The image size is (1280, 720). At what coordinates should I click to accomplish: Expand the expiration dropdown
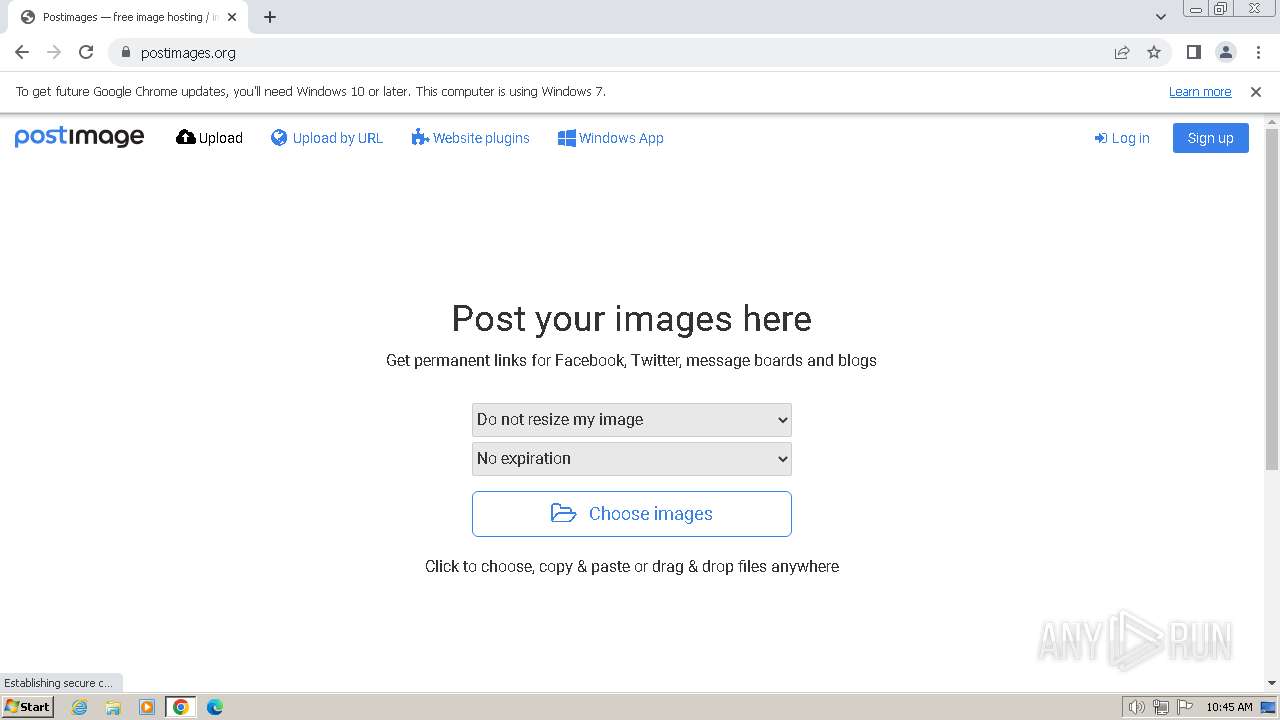point(632,459)
